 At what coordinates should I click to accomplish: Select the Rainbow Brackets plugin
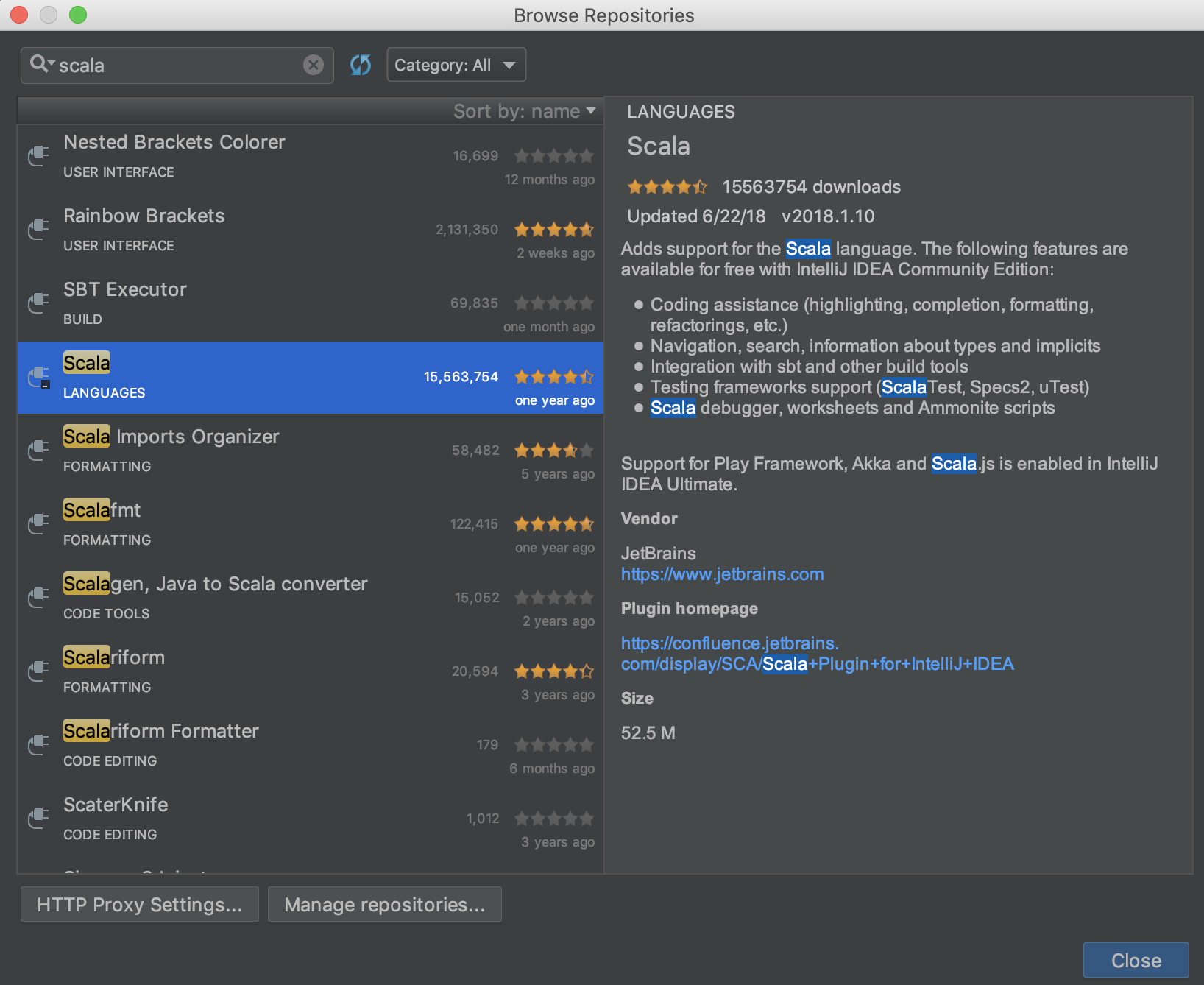click(x=310, y=230)
